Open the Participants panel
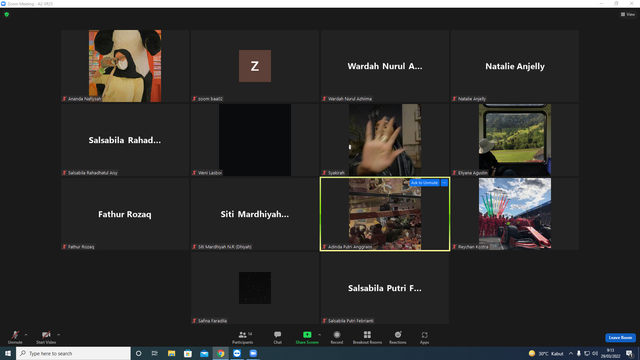The height and width of the screenshot is (360, 640). click(243, 337)
